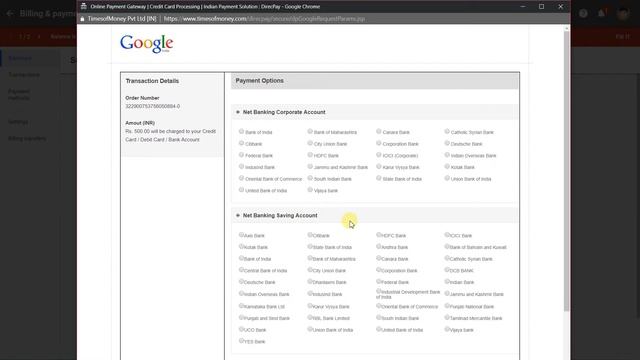
Task: Choose IndusInd Bank under Corporate Account
Action: tap(242, 167)
